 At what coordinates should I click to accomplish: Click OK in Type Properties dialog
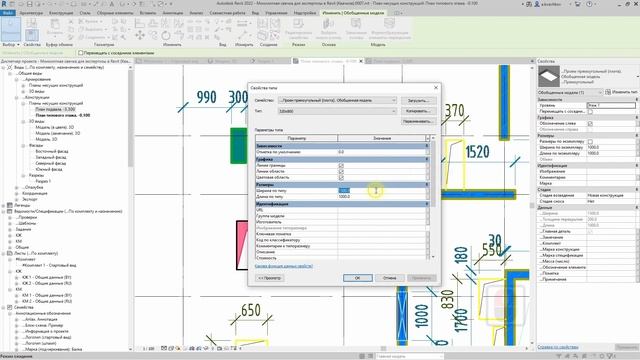pyautogui.click(x=358, y=278)
